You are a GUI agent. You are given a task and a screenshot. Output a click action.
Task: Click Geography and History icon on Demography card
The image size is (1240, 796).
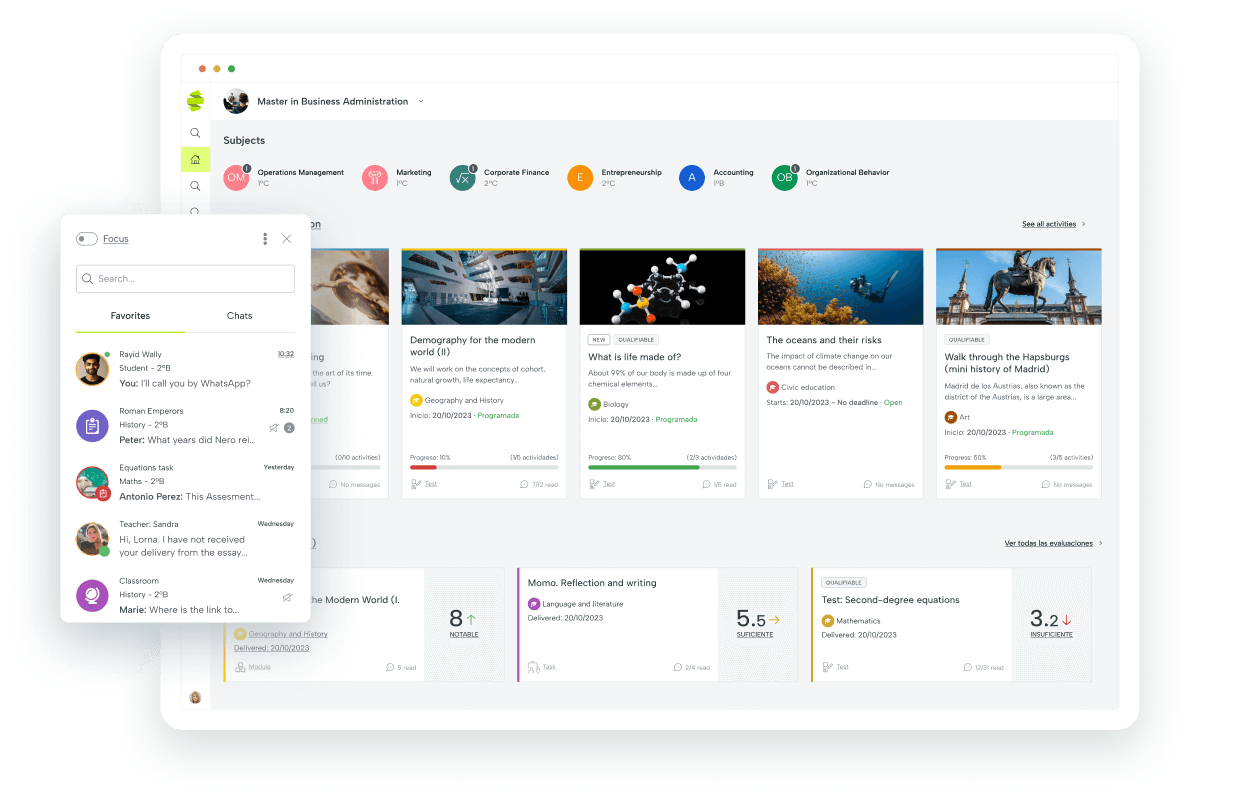coord(416,400)
